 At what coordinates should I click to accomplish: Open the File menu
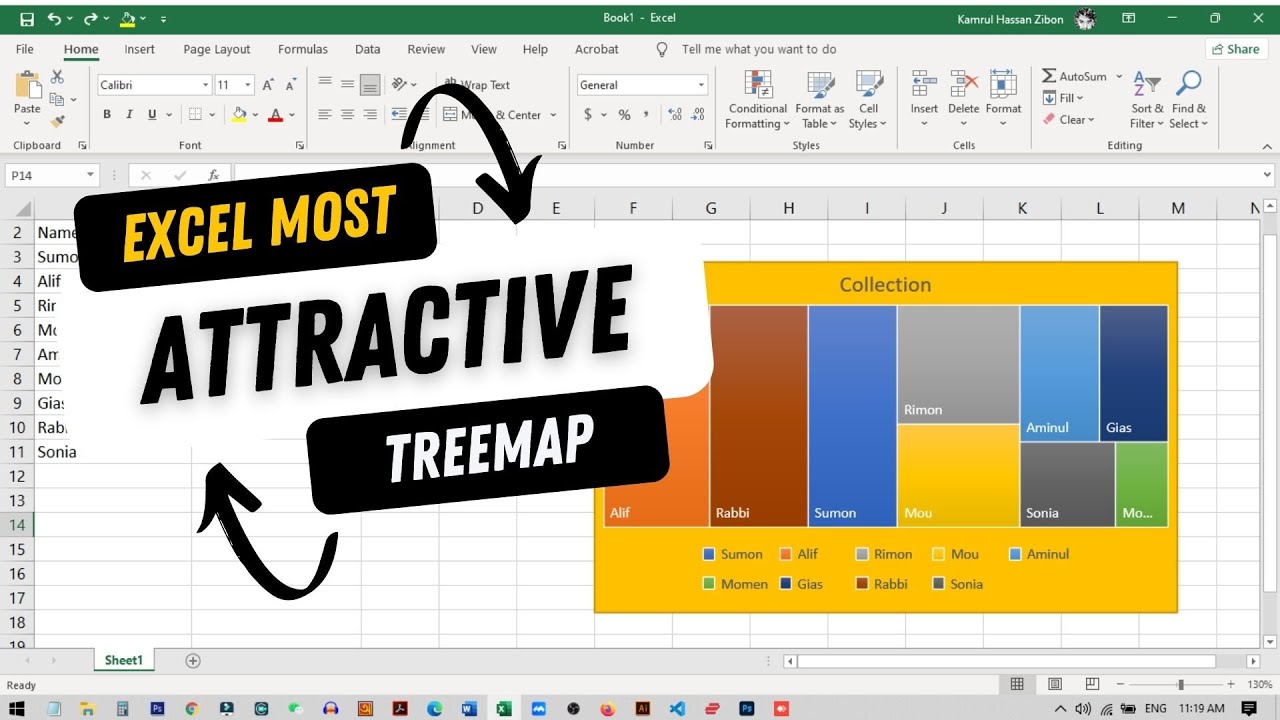[25, 49]
